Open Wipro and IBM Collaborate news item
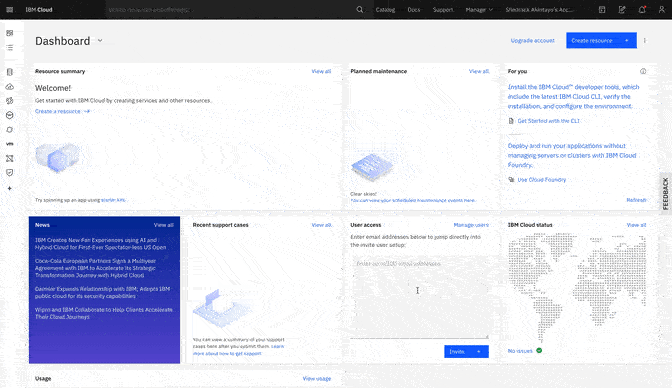 pos(104,313)
